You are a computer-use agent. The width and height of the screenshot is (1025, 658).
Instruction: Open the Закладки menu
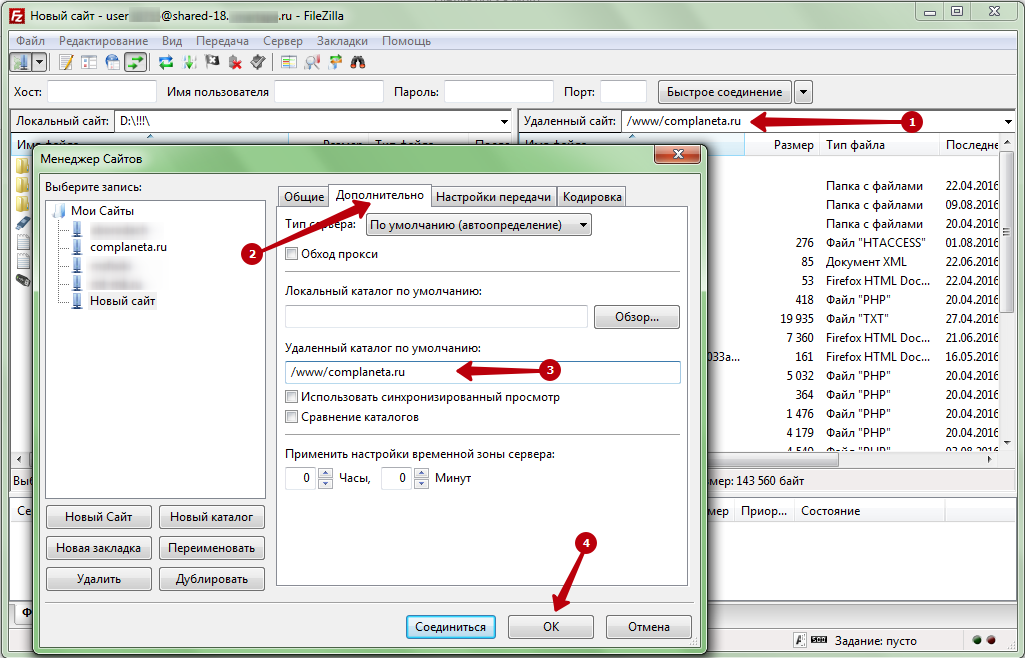pos(343,41)
